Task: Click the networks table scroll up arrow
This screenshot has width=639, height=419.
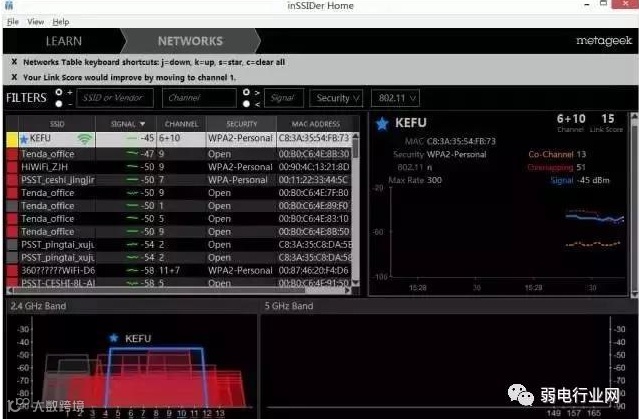Action: click(x=355, y=136)
